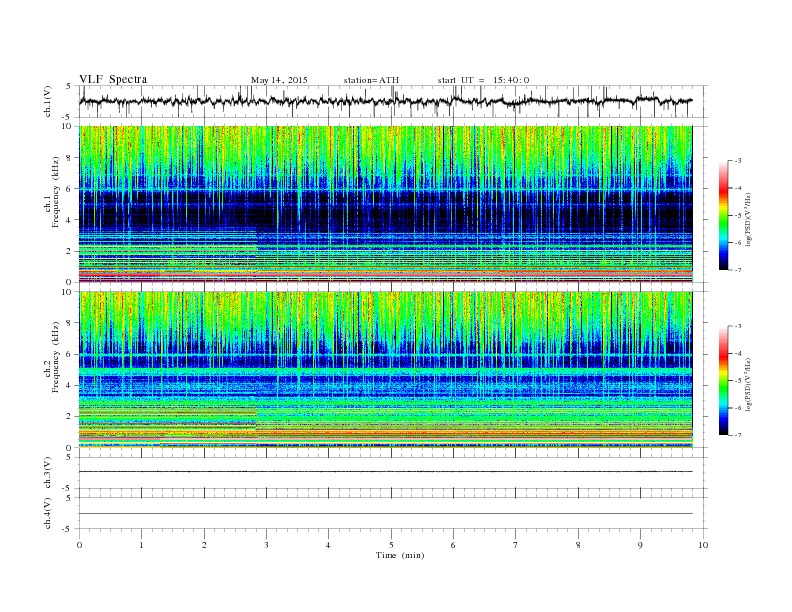Screen dimensions: 792x612
Task: Click time axis tick label "5"
Action: 391,545
